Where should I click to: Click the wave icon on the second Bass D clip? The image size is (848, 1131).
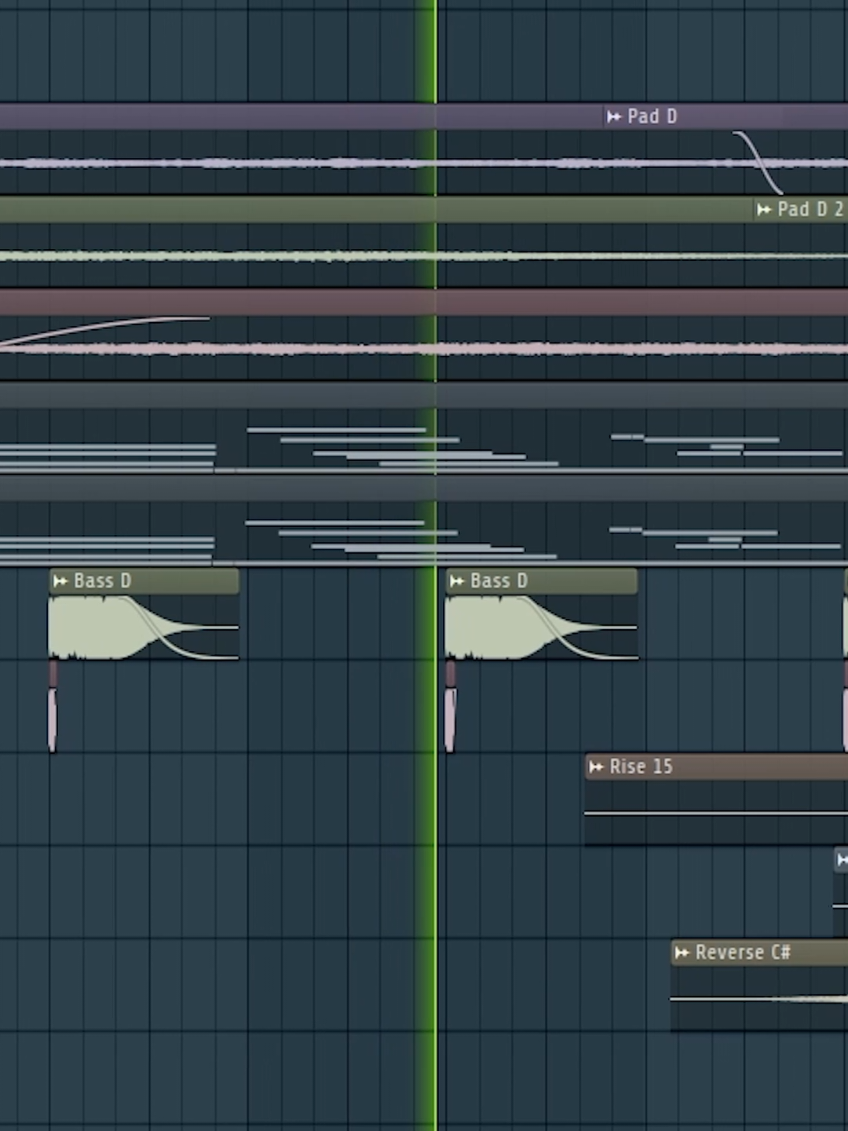coord(459,580)
